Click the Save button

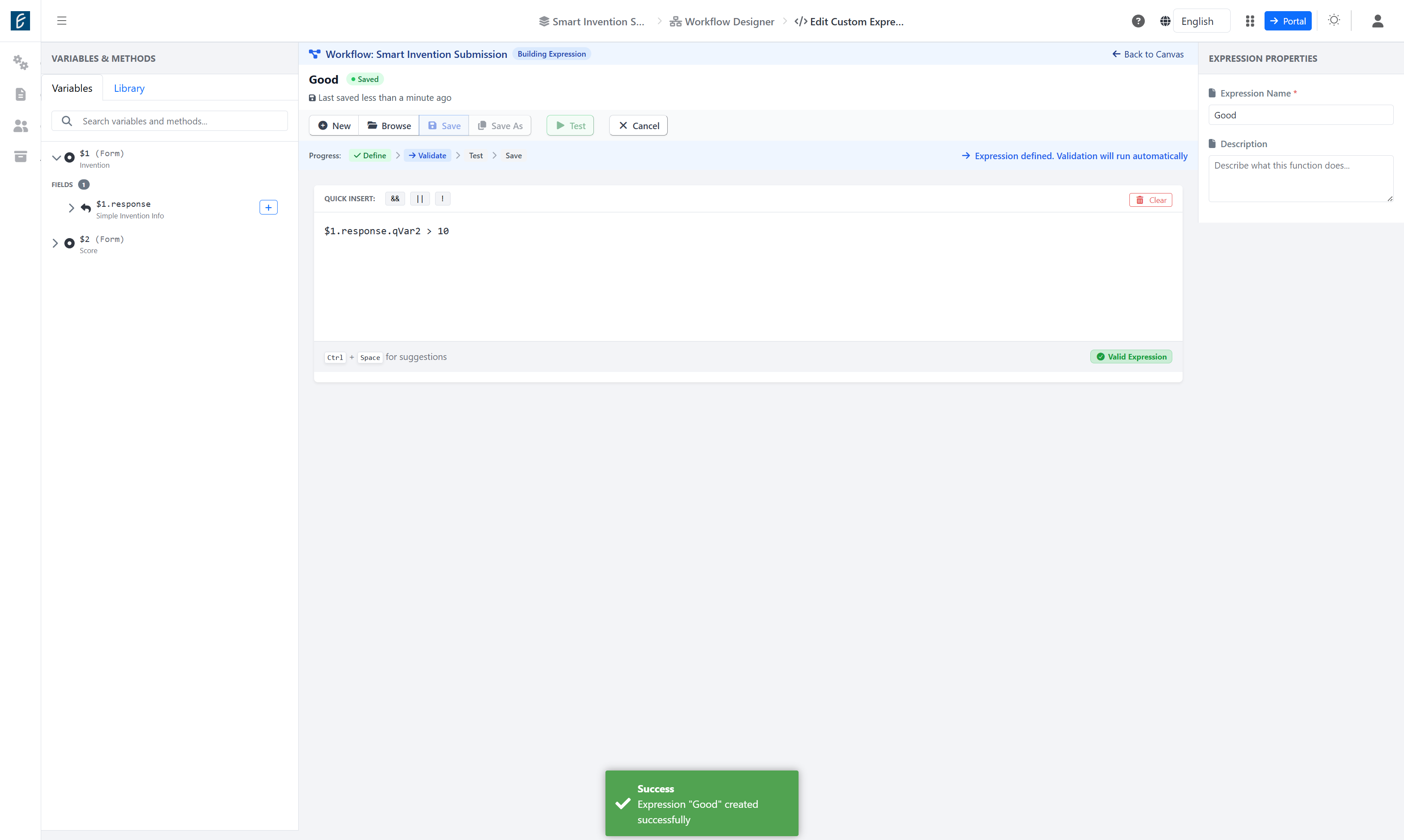444,126
